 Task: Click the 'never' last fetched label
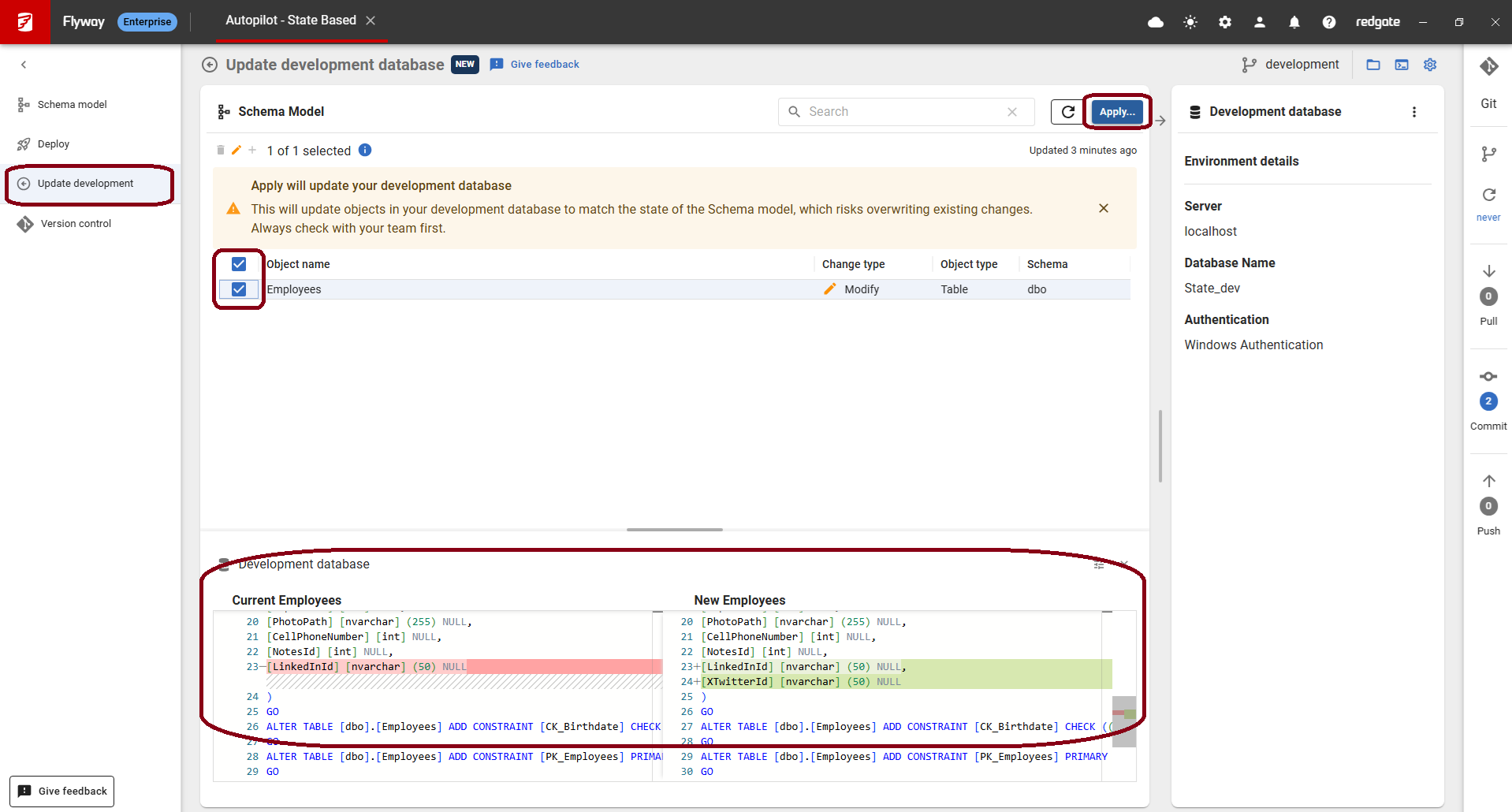(1488, 218)
